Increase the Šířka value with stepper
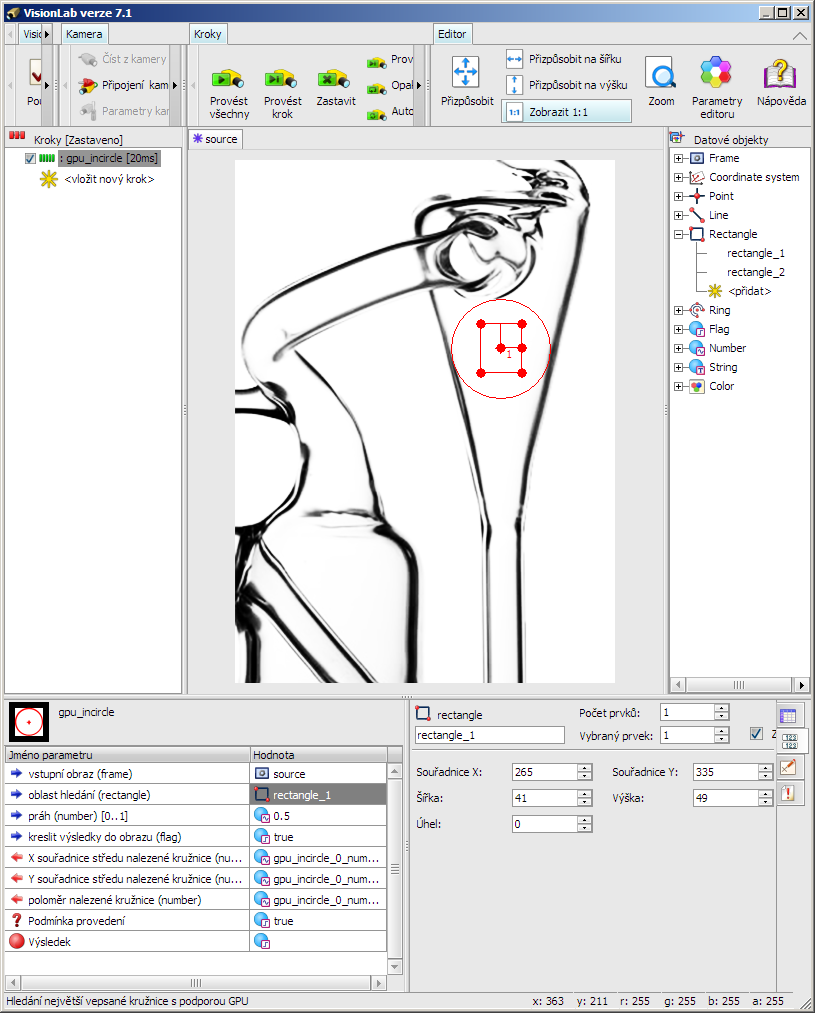Image resolution: width=815 pixels, height=1013 pixels. [584, 794]
